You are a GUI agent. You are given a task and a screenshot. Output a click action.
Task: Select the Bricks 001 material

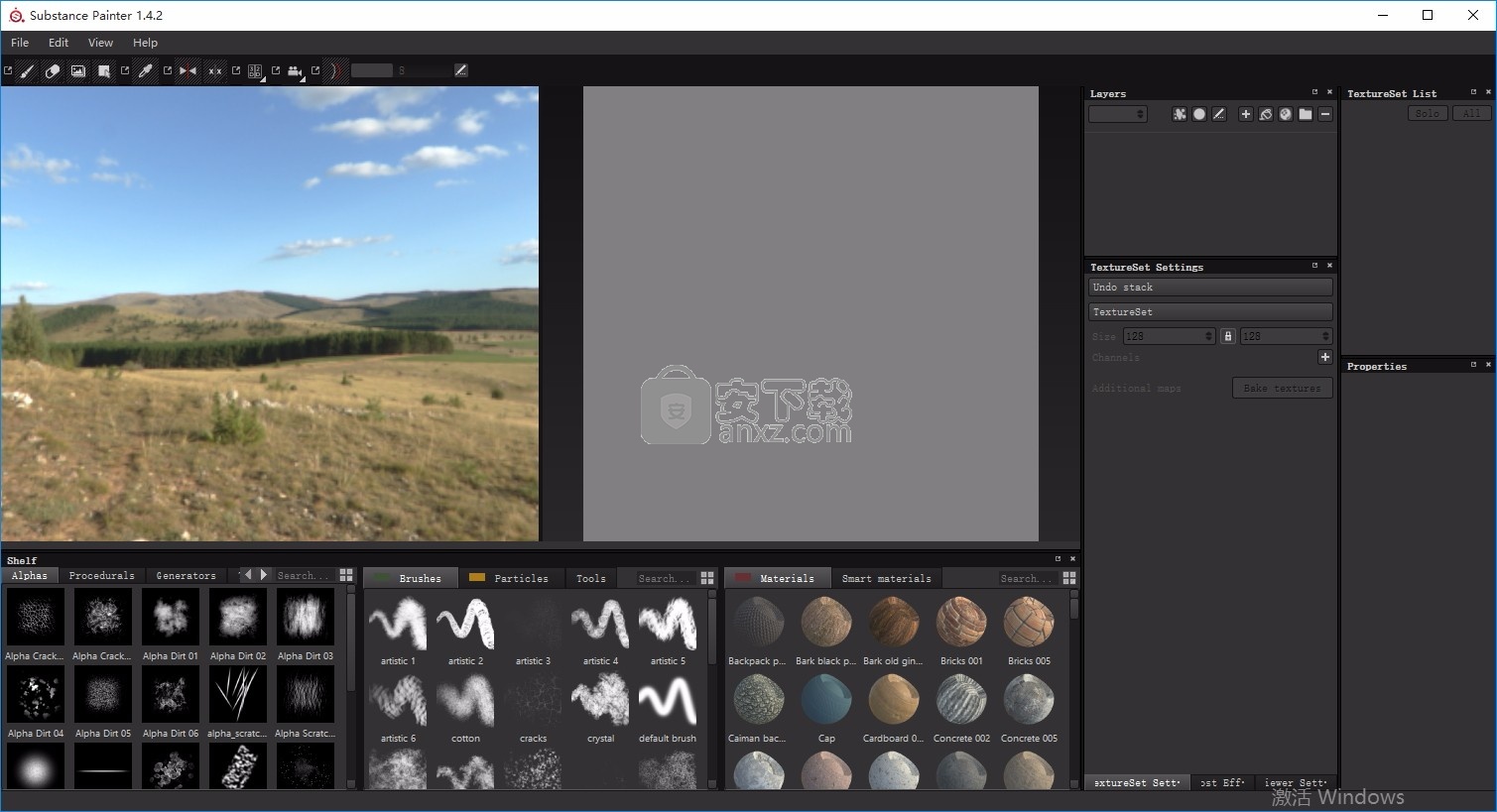pyautogui.click(x=961, y=630)
